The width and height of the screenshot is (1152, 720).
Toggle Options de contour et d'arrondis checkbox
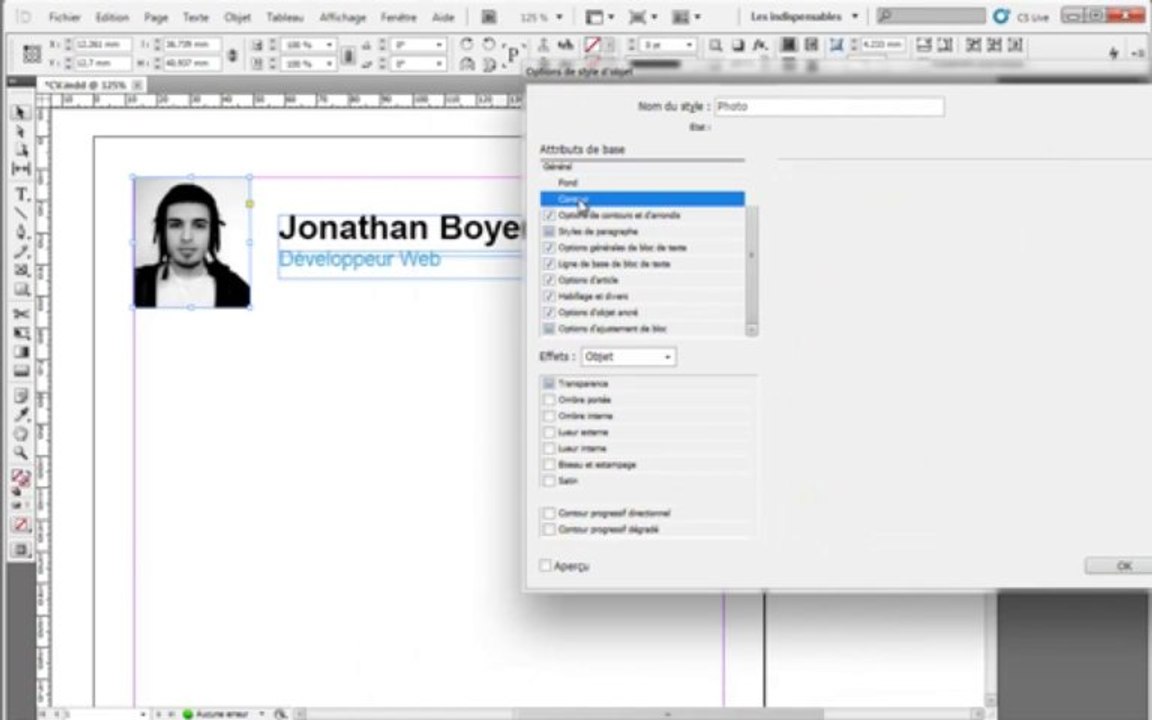549,215
